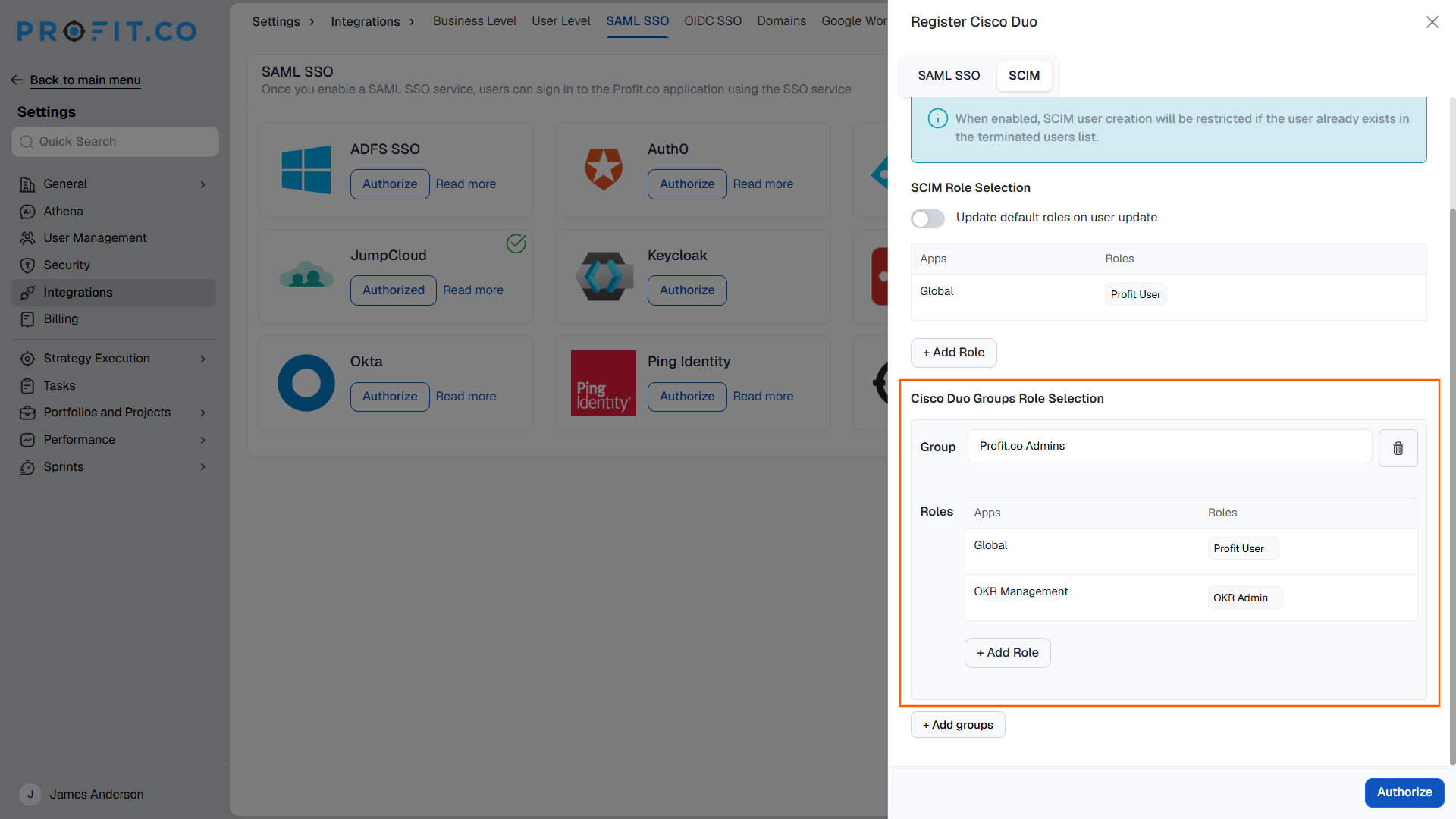
Task: Click Read more for Okta
Action: click(466, 397)
